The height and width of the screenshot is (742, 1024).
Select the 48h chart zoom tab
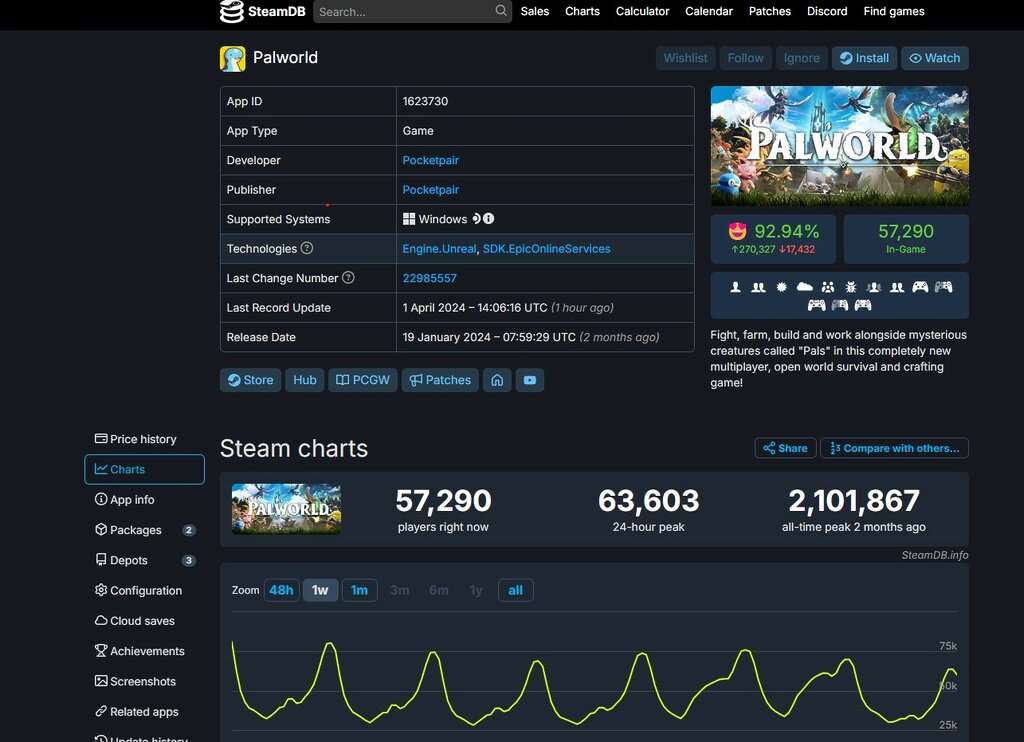click(281, 590)
